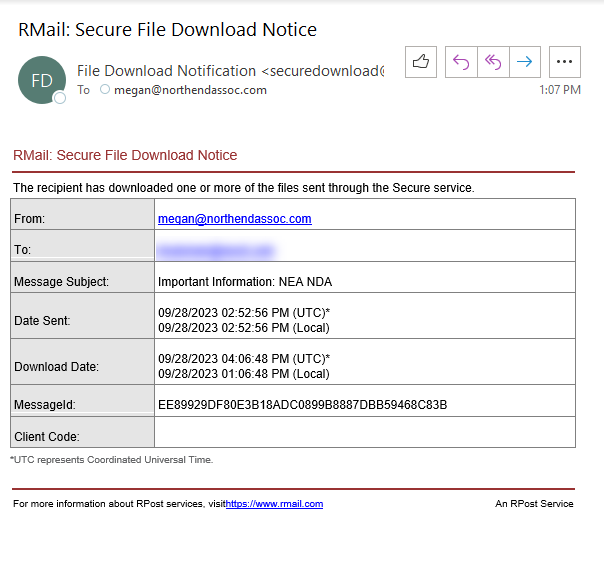The width and height of the screenshot is (604, 563).
Task: Click the 1:07 PM received timestamp
Action: [560, 90]
